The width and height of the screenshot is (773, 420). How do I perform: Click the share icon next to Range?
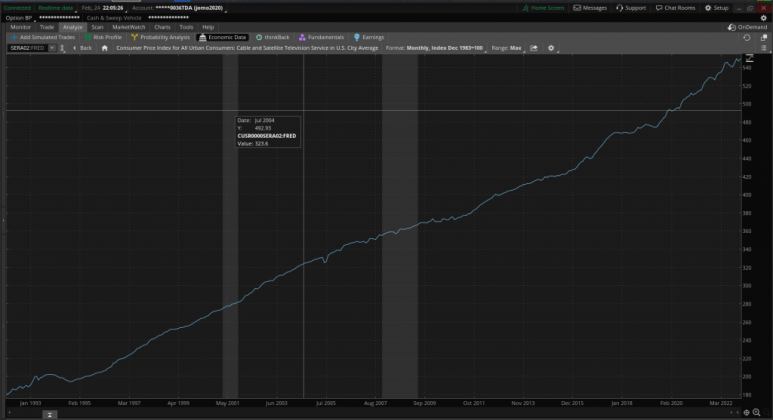[x=534, y=47]
